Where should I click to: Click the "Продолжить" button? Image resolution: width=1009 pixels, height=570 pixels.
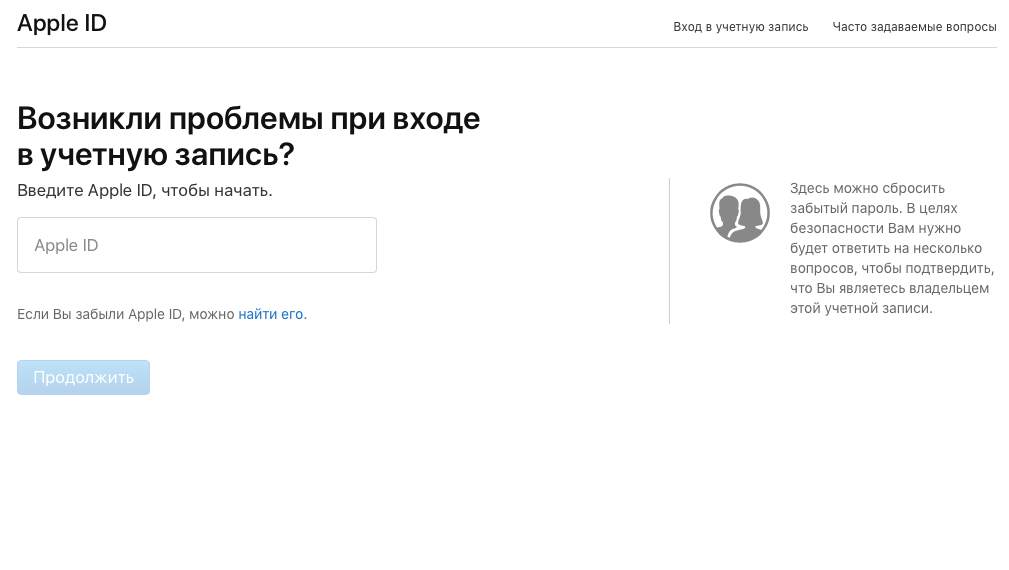[84, 378]
